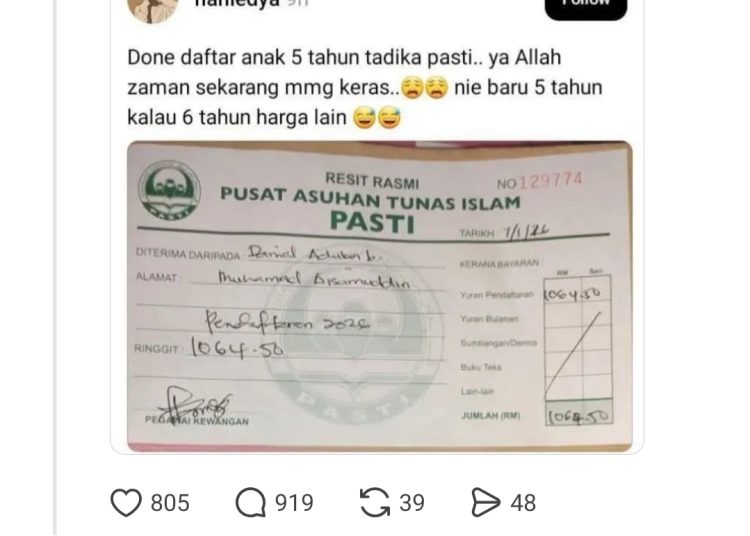
Task: View the 48 shares count
Action: coord(523,503)
